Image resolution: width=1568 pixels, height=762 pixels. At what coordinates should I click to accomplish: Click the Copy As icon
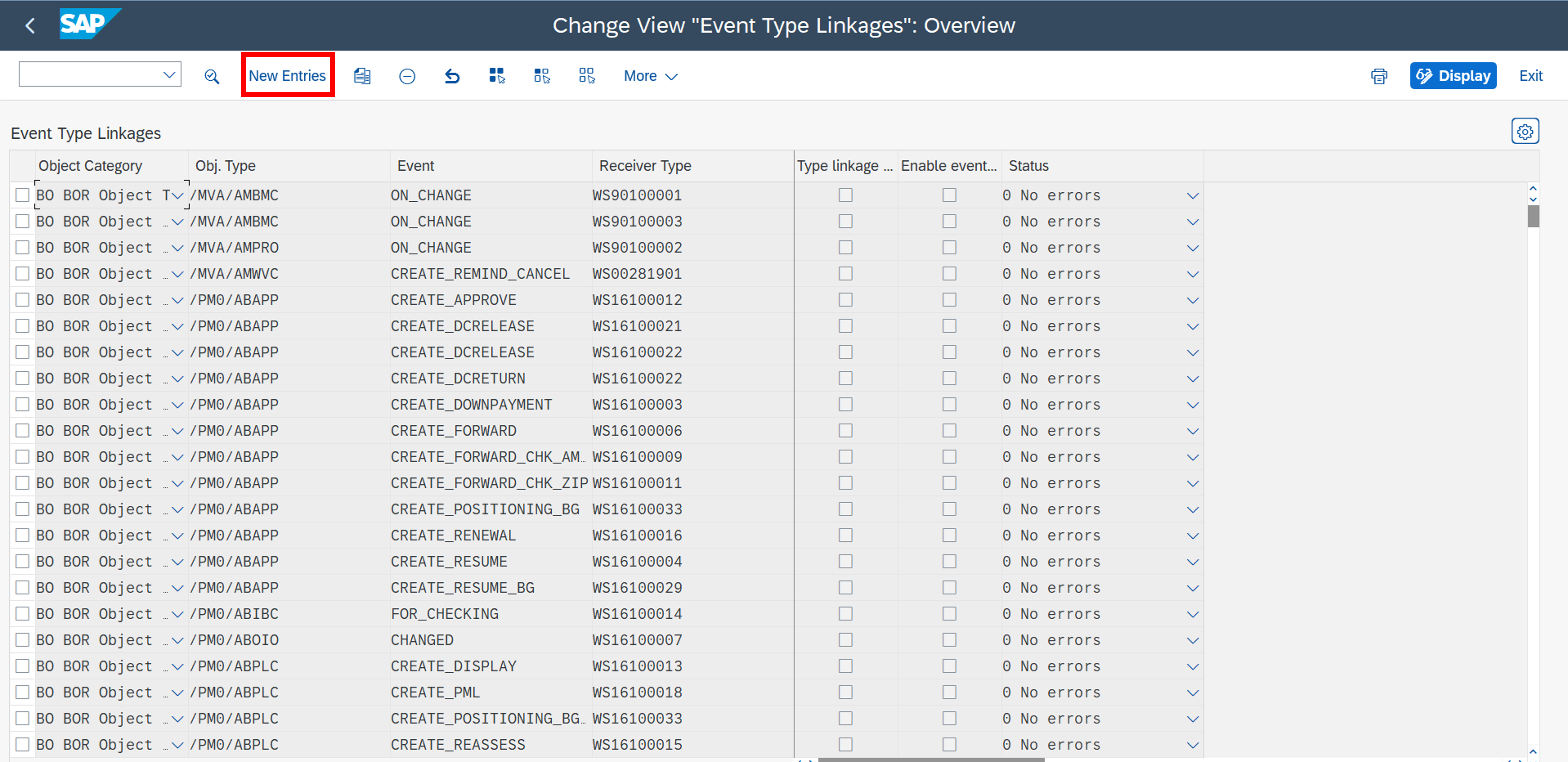click(x=362, y=76)
